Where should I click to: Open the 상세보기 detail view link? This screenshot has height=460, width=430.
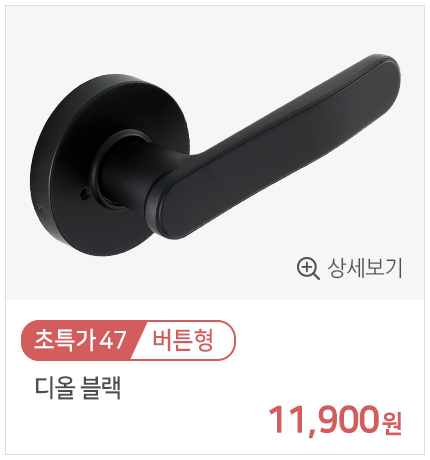[350, 268]
